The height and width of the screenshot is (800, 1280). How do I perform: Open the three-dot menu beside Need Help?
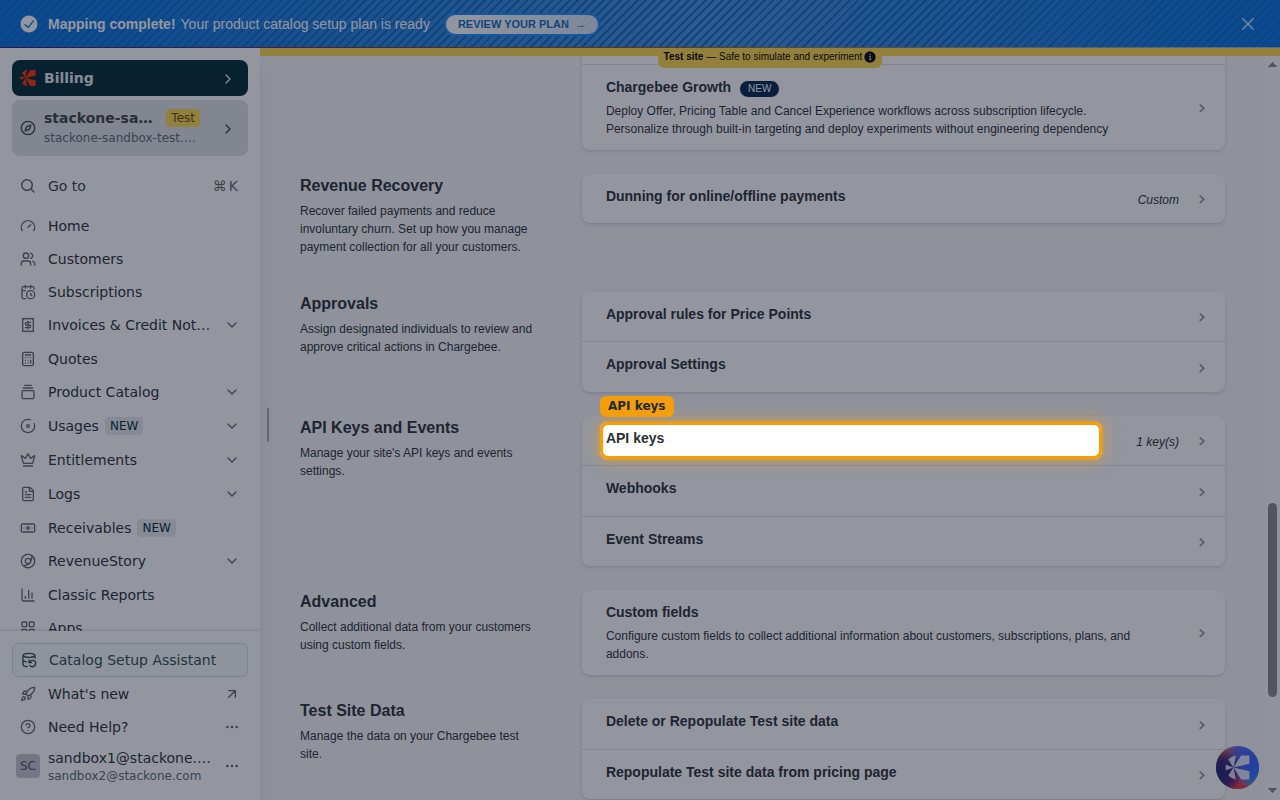[232, 727]
